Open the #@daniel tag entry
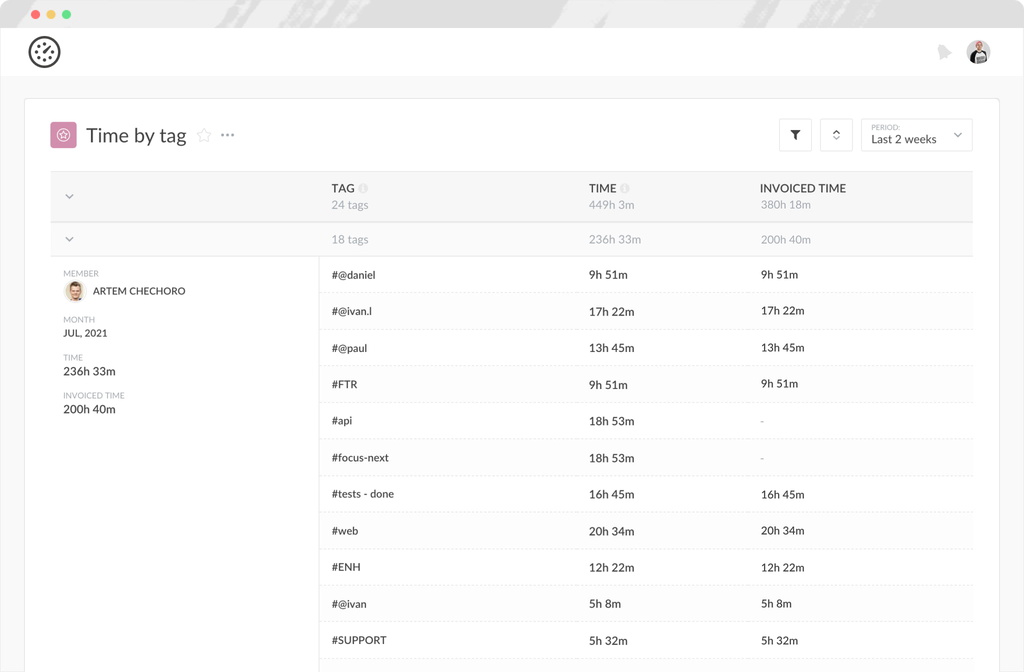1024x672 pixels. tap(353, 274)
